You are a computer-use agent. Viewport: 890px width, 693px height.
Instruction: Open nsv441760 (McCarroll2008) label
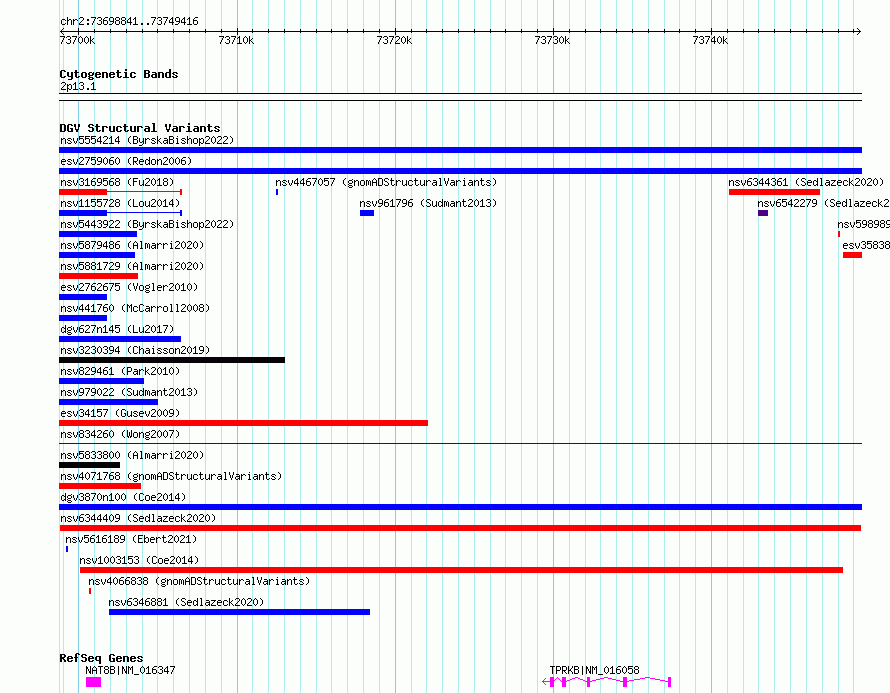click(x=135, y=308)
